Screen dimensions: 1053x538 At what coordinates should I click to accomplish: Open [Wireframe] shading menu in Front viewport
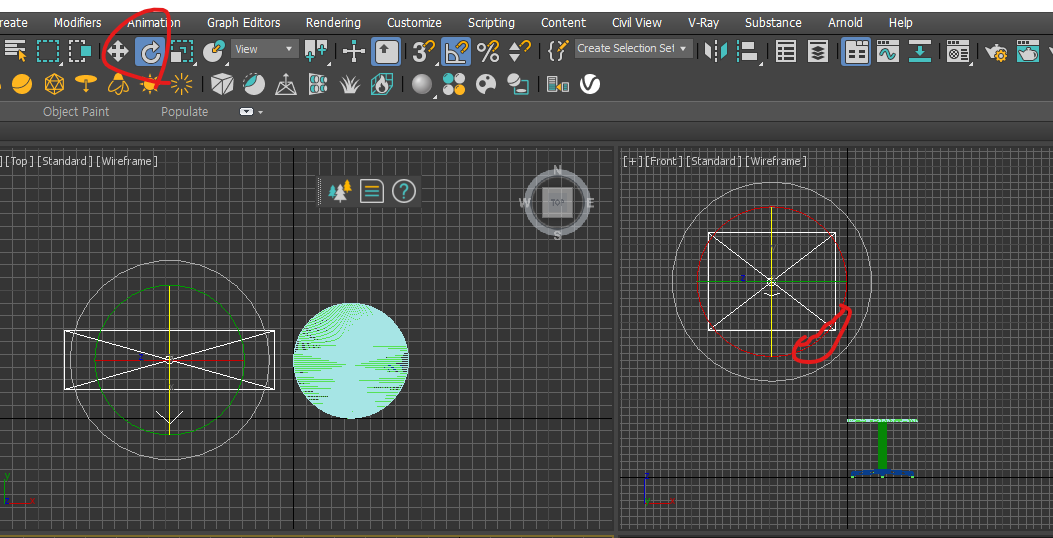click(777, 161)
